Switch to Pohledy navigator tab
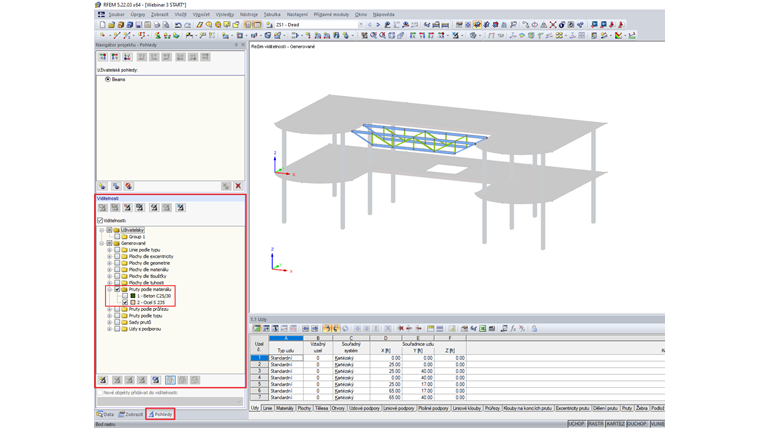The width and height of the screenshot is (760, 428). point(160,414)
